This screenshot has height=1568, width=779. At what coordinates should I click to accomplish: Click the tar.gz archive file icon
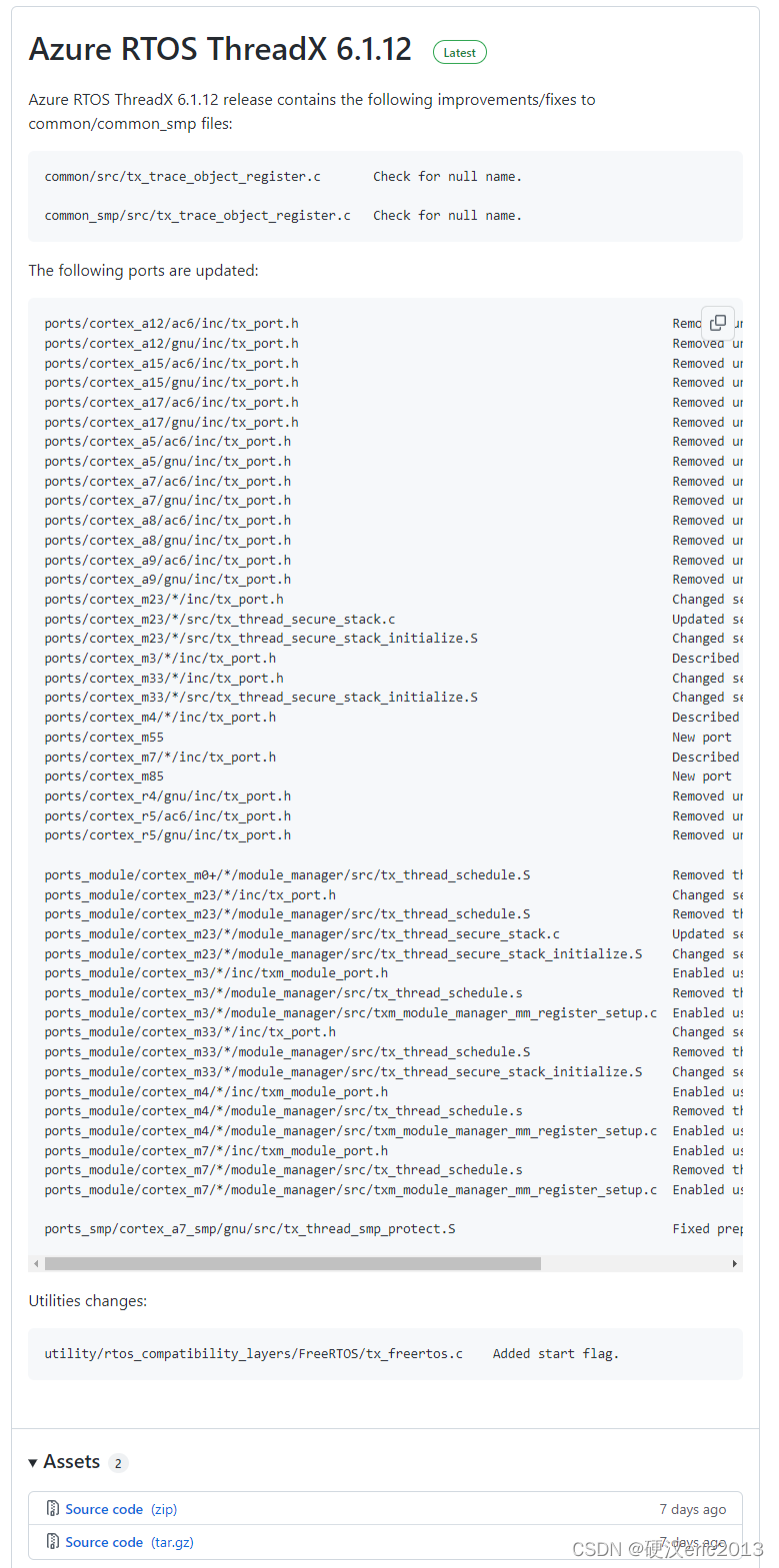[53, 1541]
